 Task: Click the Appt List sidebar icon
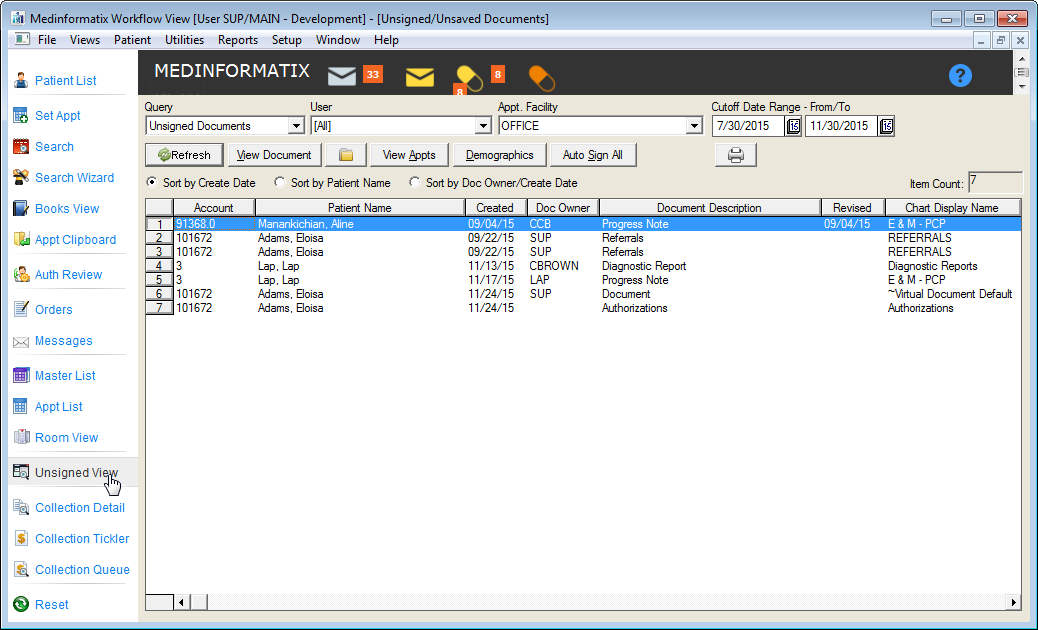click(21, 406)
